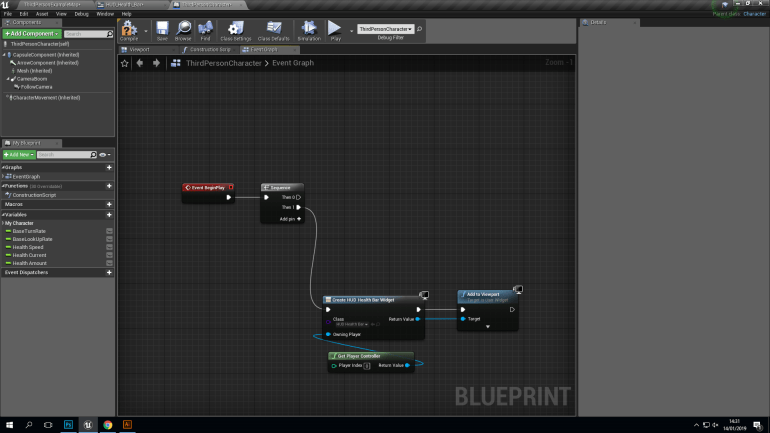Select Mesh (Inherited) component
The image size is (770, 433).
click(34, 71)
